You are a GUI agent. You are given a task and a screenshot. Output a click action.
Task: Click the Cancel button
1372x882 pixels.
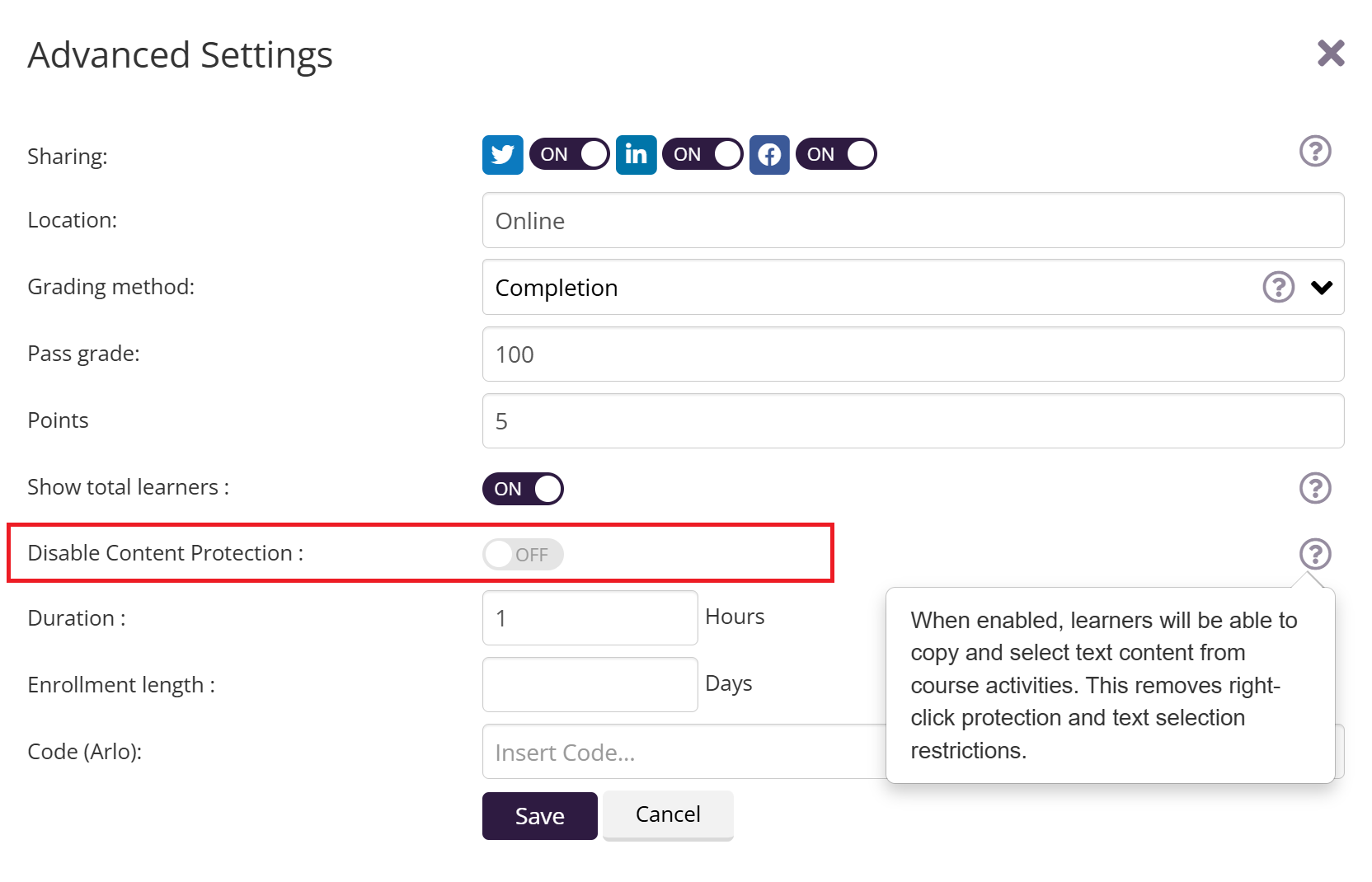(x=668, y=814)
